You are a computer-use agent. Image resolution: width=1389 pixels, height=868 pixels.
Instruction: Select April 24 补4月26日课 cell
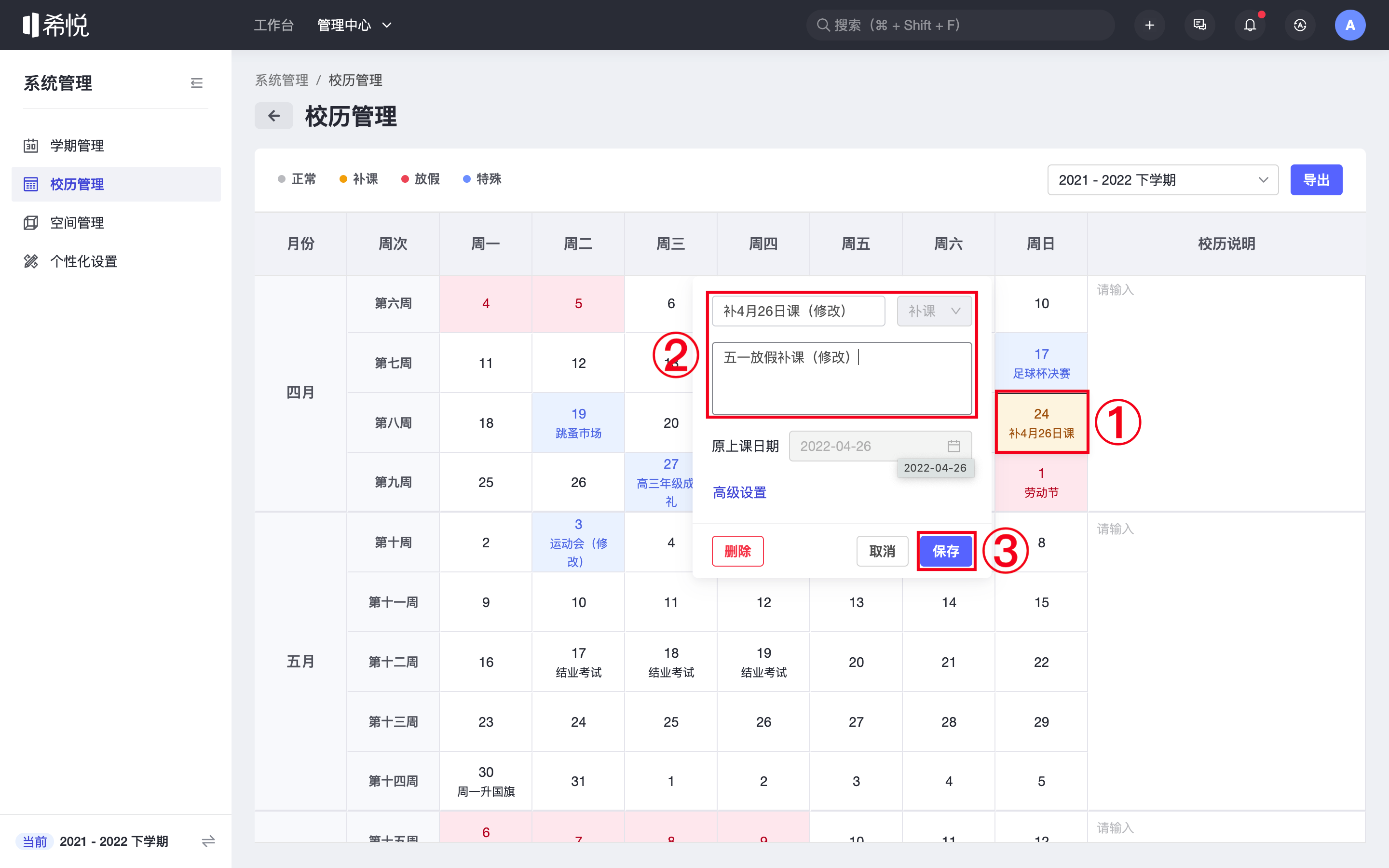click(1041, 423)
